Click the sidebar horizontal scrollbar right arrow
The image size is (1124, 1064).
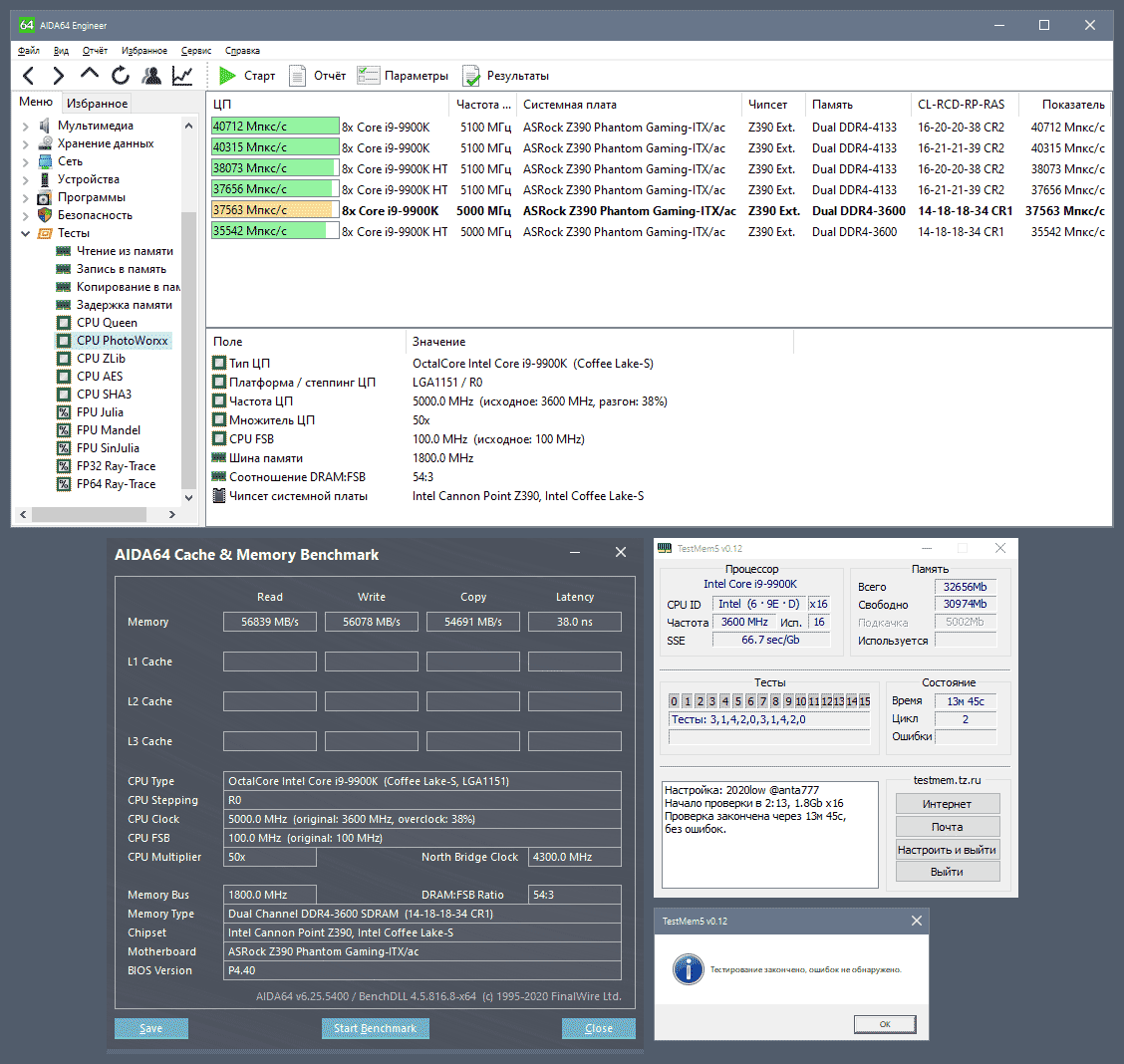coord(172,514)
